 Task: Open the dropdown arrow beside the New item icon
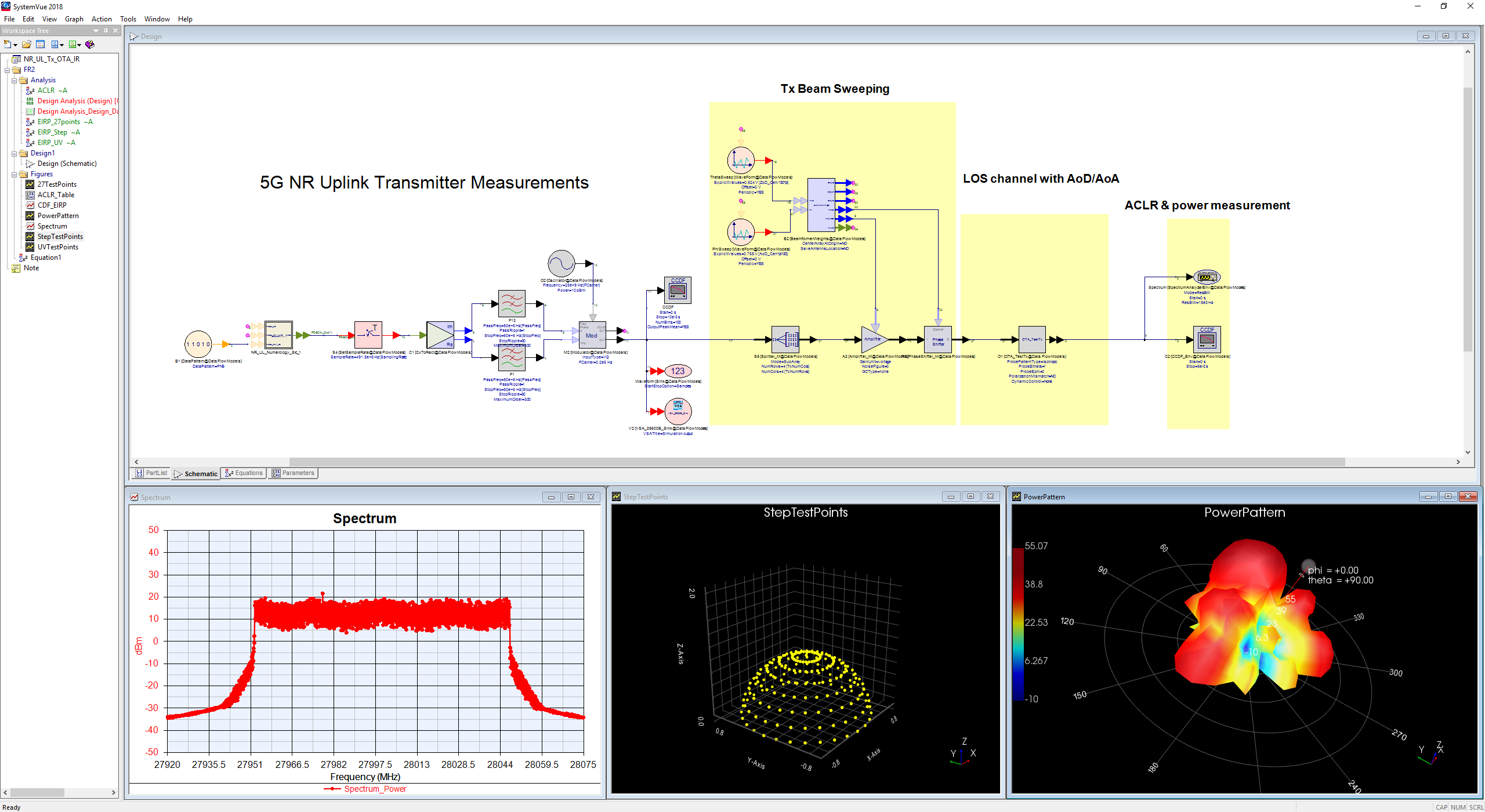[x=15, y=45]
